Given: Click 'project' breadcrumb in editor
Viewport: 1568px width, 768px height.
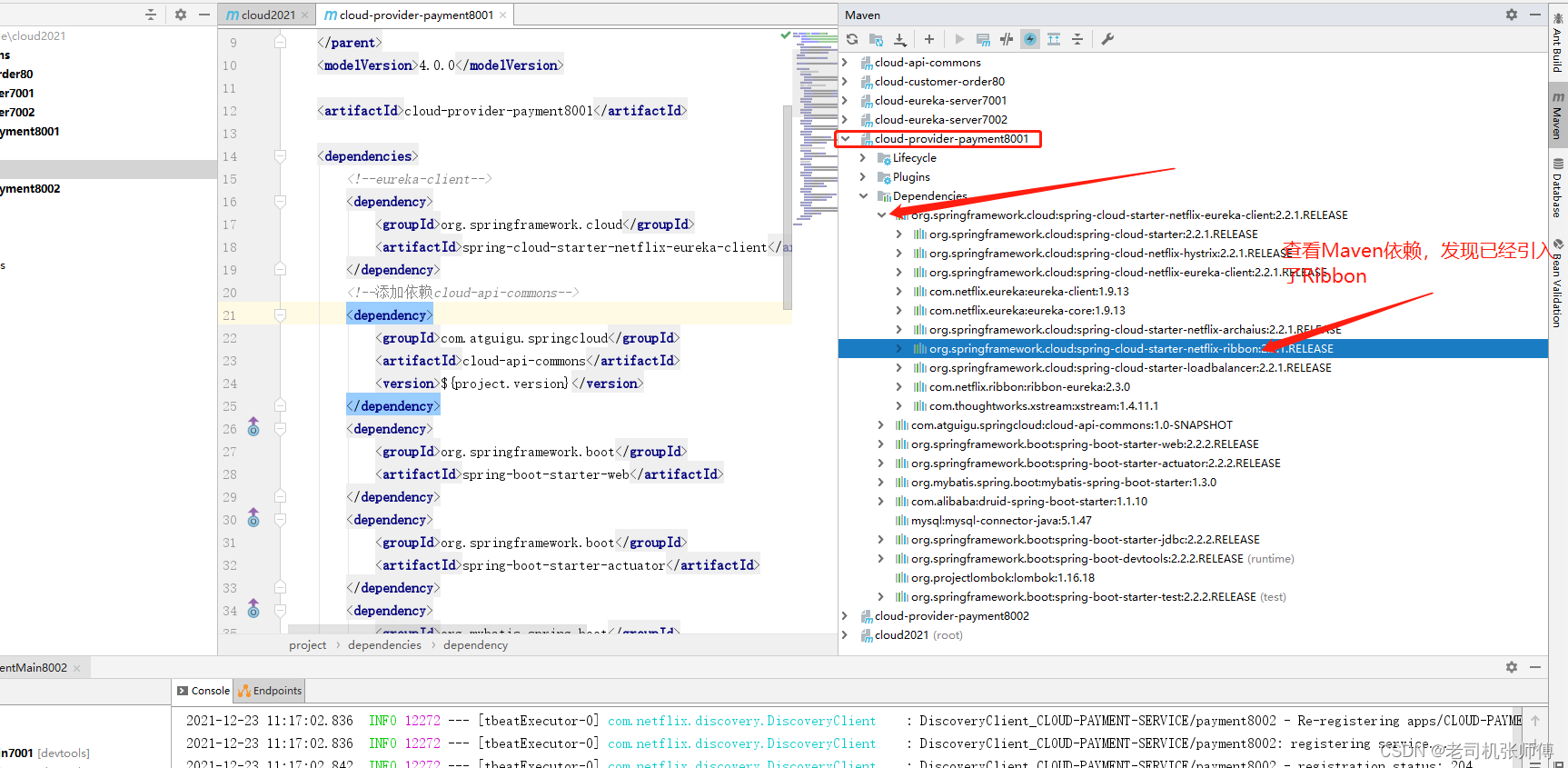Looking at the screenshot, I should (307, 645).
